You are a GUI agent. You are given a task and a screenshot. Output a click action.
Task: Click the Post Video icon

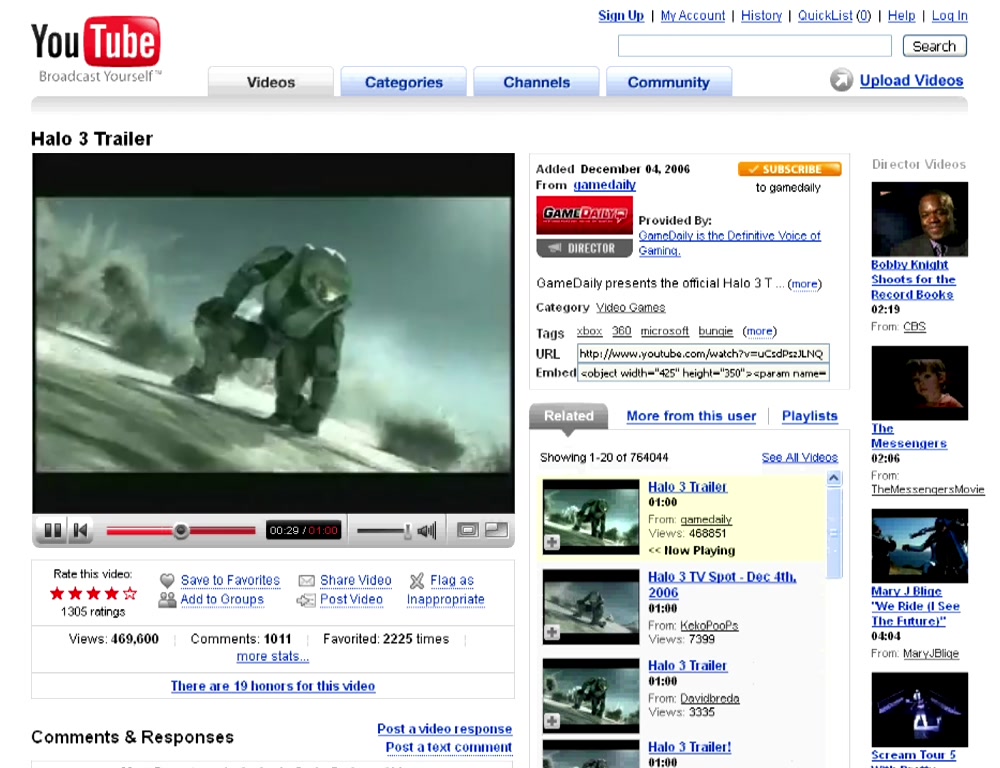coord(306,600)
